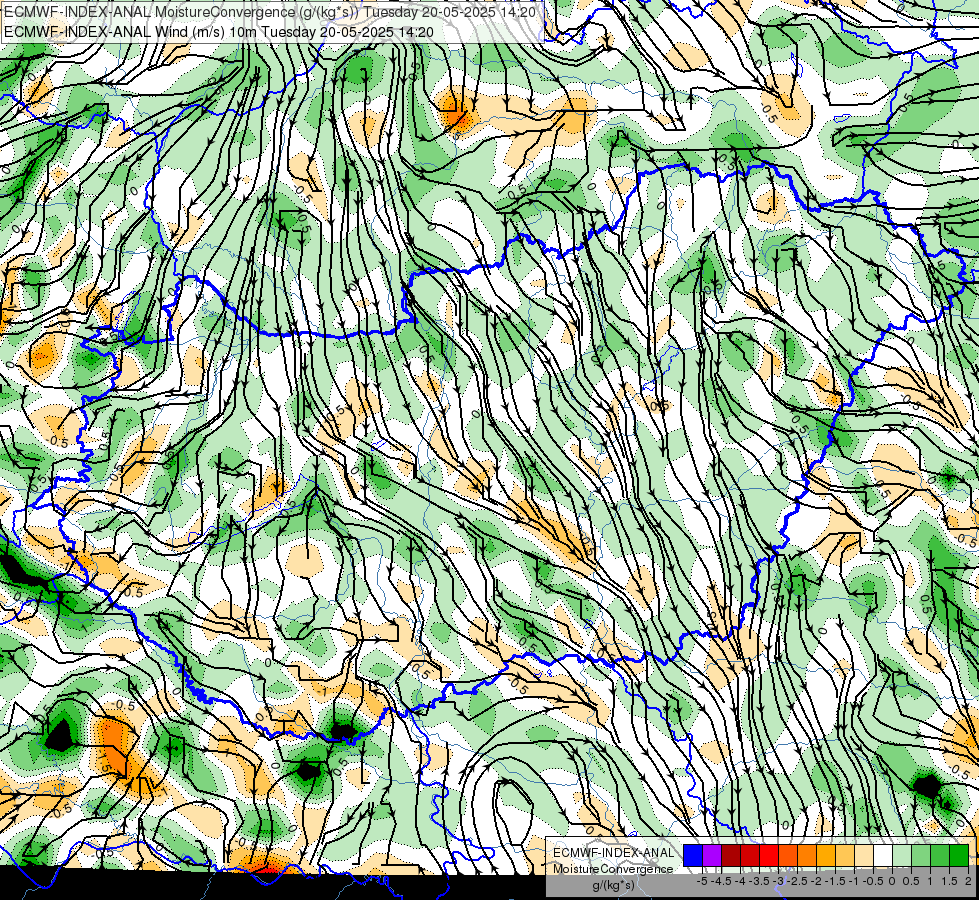Click the Wind (m/s) 10m title line

click(x=219, y=32)
